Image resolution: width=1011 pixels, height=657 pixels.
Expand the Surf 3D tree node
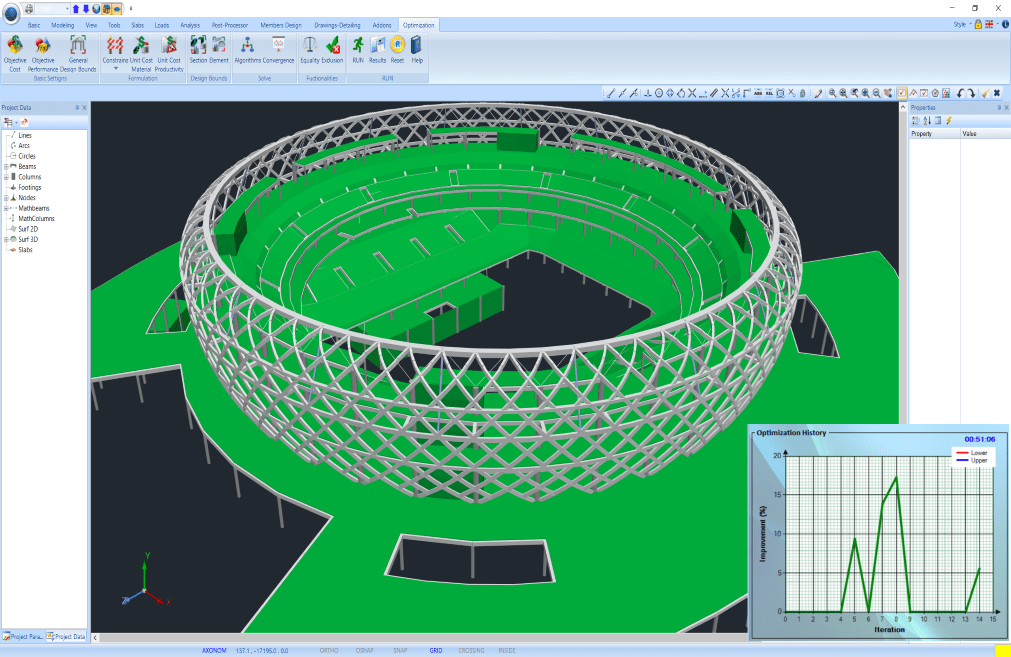point(6,239)
